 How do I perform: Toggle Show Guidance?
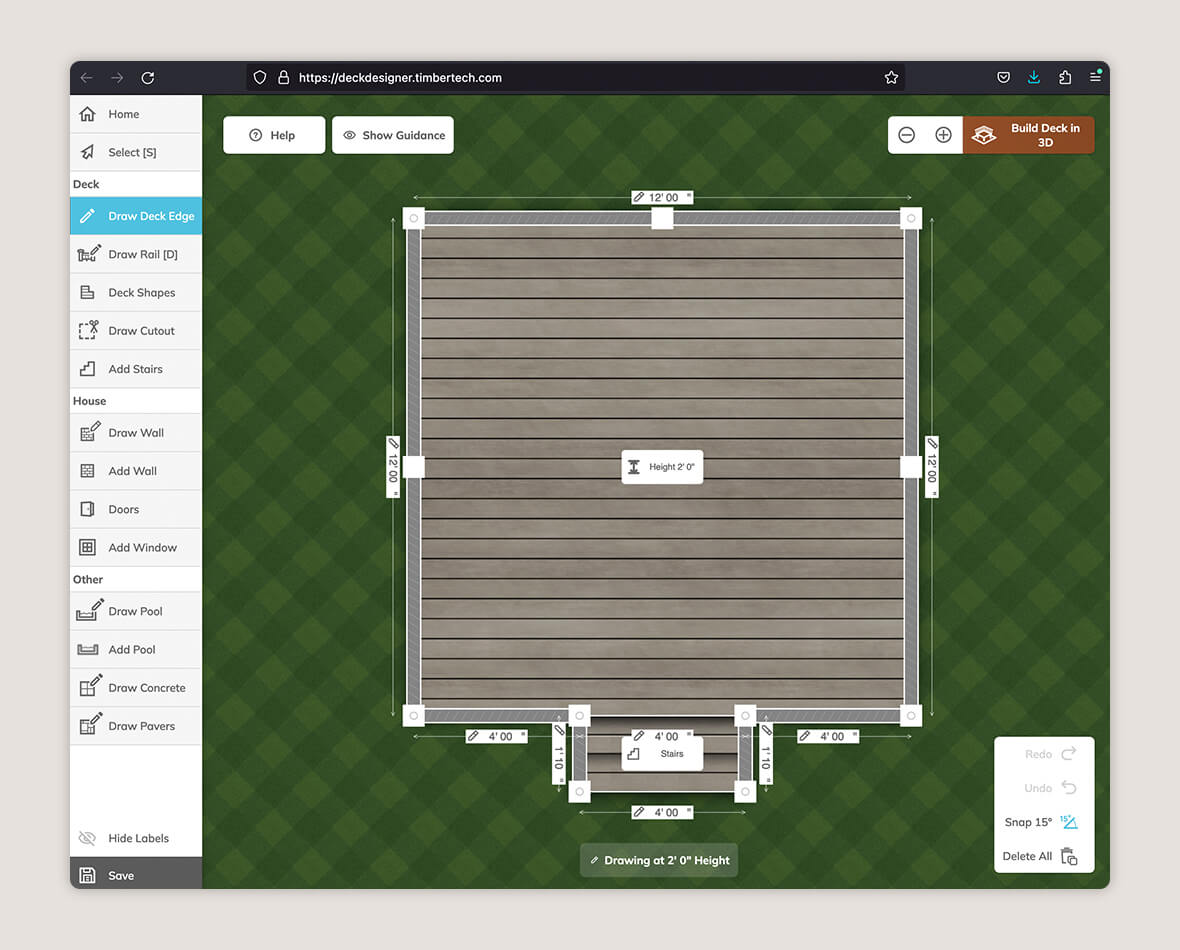[x=392, y=134]
